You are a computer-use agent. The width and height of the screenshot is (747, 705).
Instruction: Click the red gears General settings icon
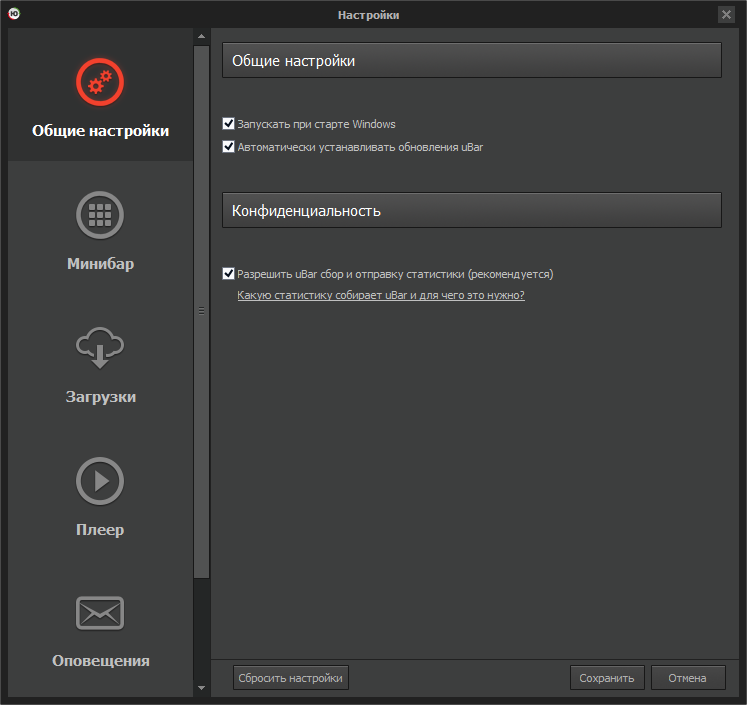(x=100, y=84)
